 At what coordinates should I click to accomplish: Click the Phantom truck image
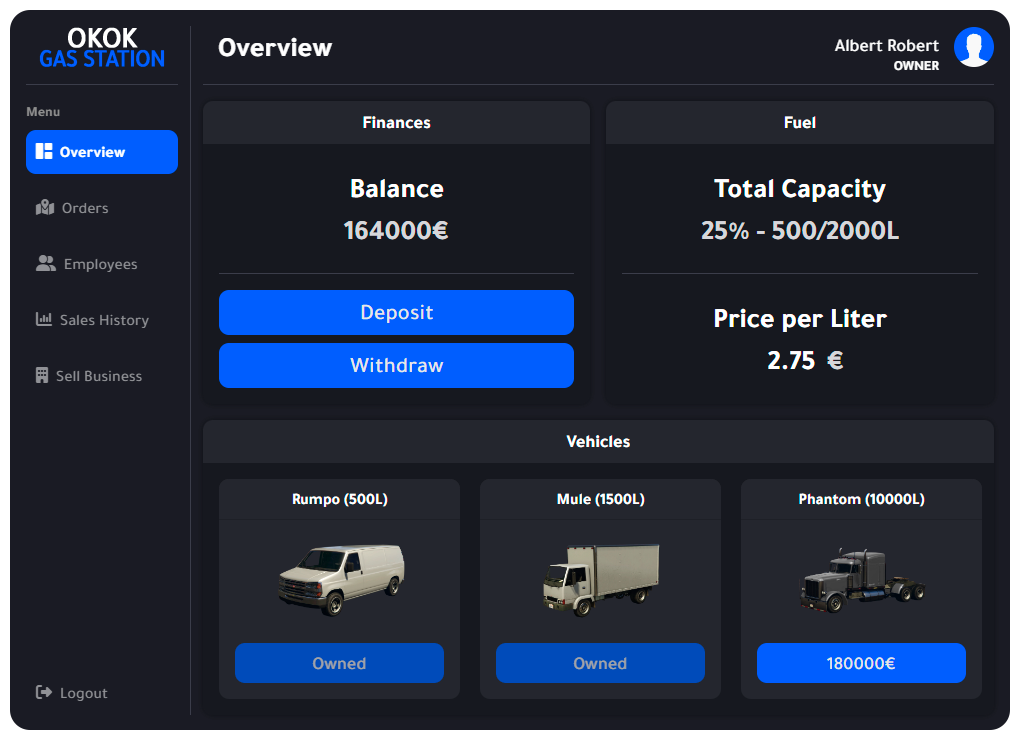click(861, 581)
